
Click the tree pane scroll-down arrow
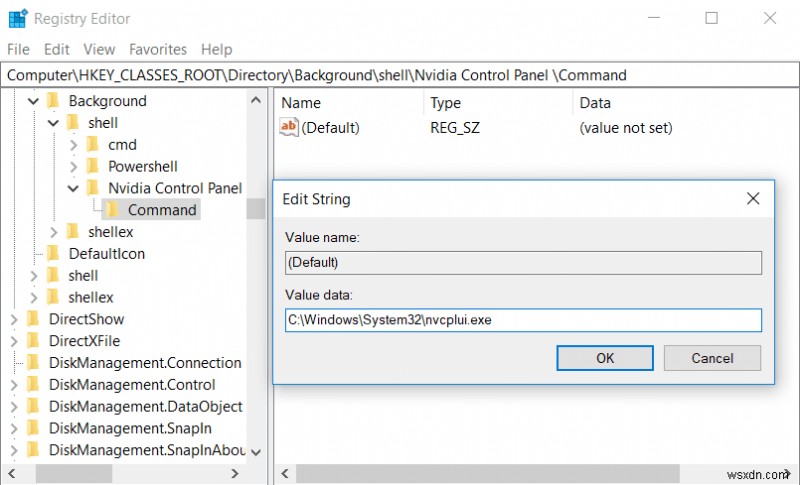point(257,452)
